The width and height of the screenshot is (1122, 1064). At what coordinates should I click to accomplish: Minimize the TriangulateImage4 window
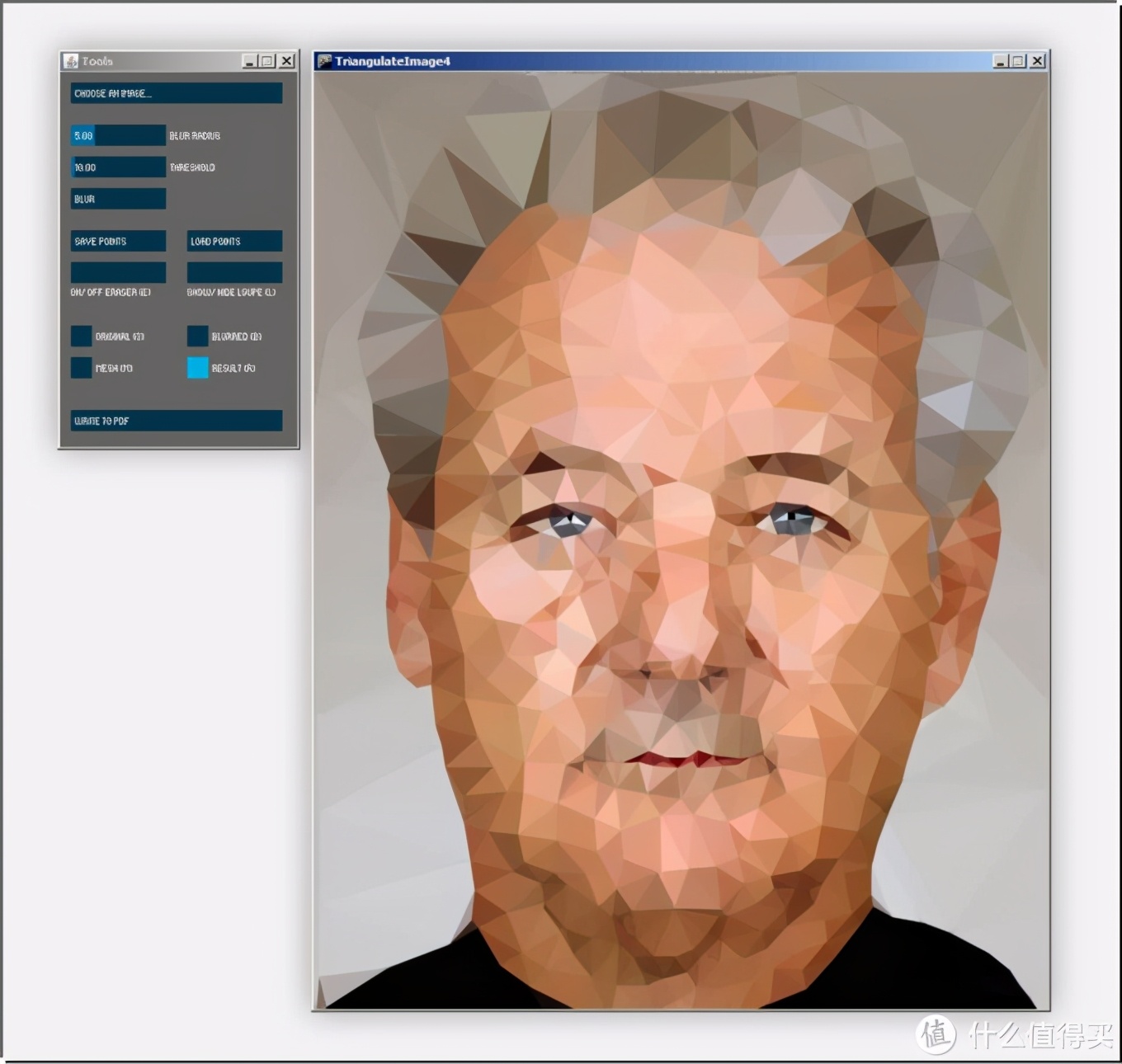(x=1000, y=61)
